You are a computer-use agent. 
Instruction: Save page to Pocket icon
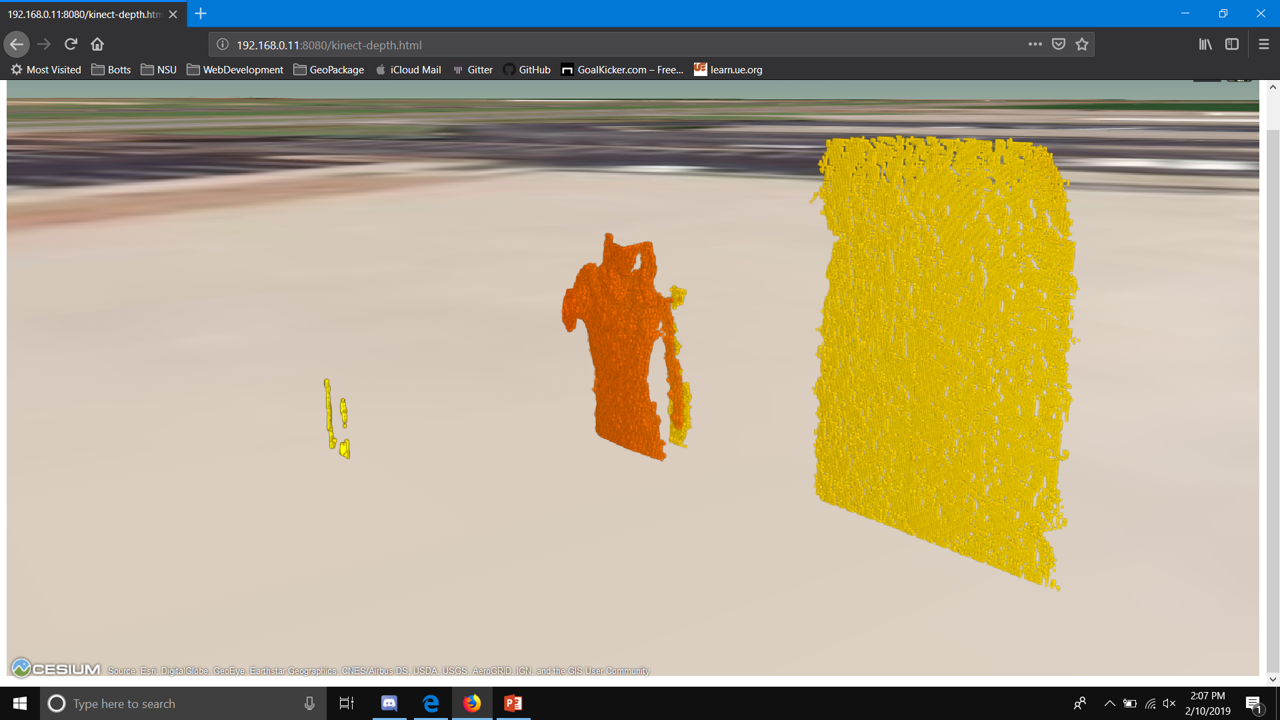click(x=1059, y=44)
